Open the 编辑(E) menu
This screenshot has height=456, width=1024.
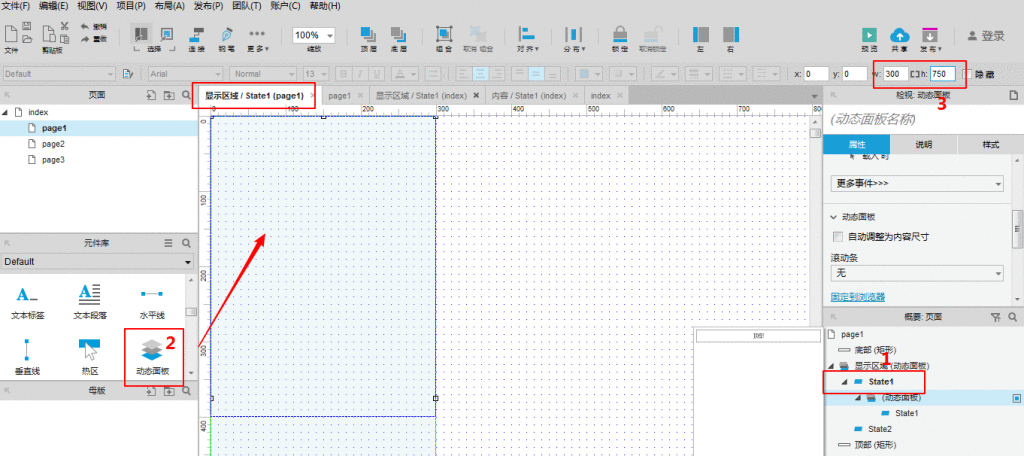click(x=54, y=6)
